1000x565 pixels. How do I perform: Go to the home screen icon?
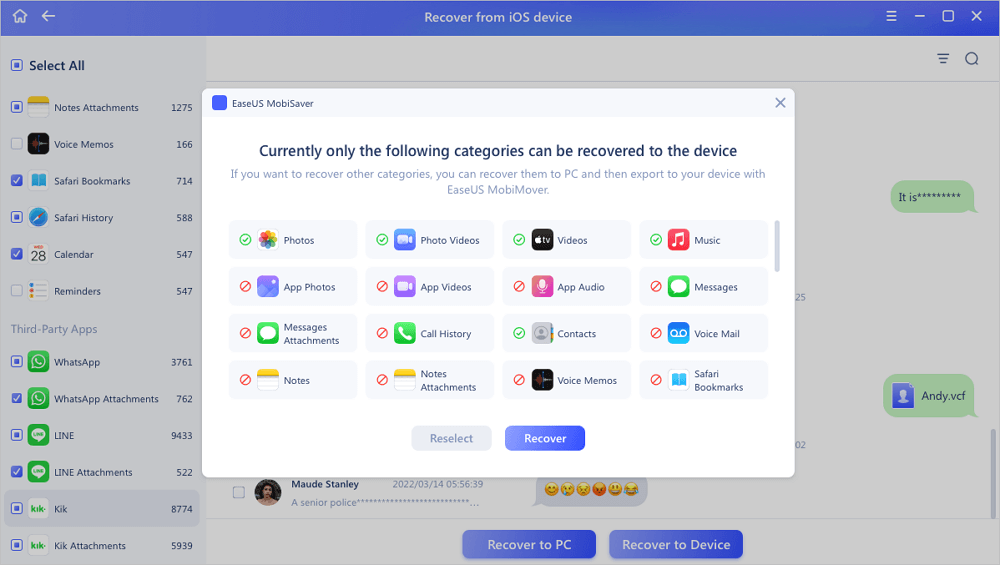(20, 17)
